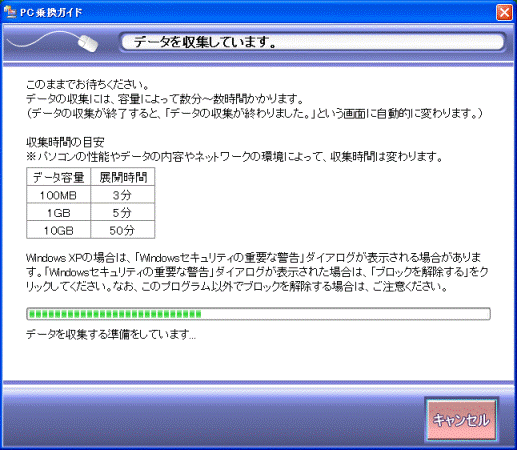Click the 10GB table cell
The width and height of the screenshot is (517, 450).
(x=58, y=230)
